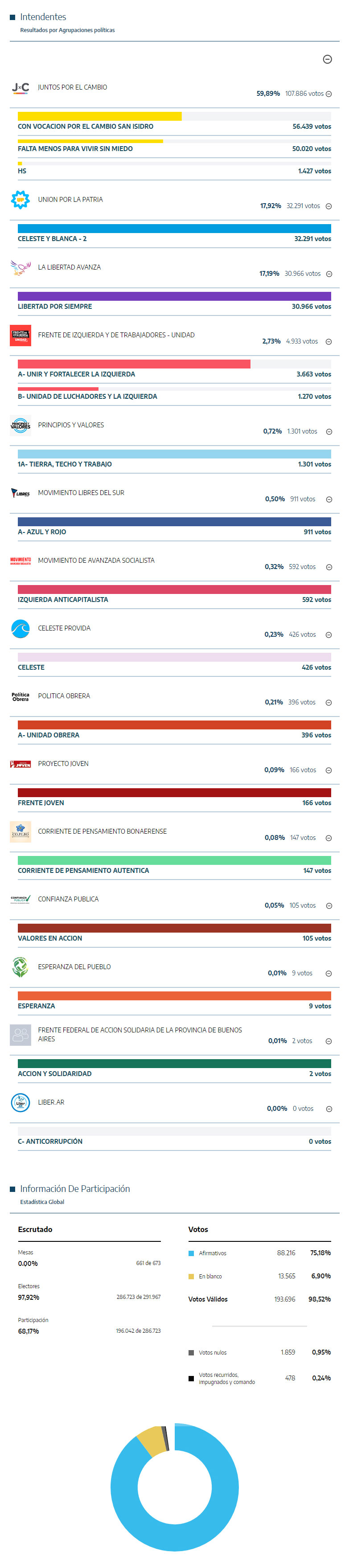Collapse the La Libertad Avanza section
This screenshot has width=349, height=1568.
point(329,274)
